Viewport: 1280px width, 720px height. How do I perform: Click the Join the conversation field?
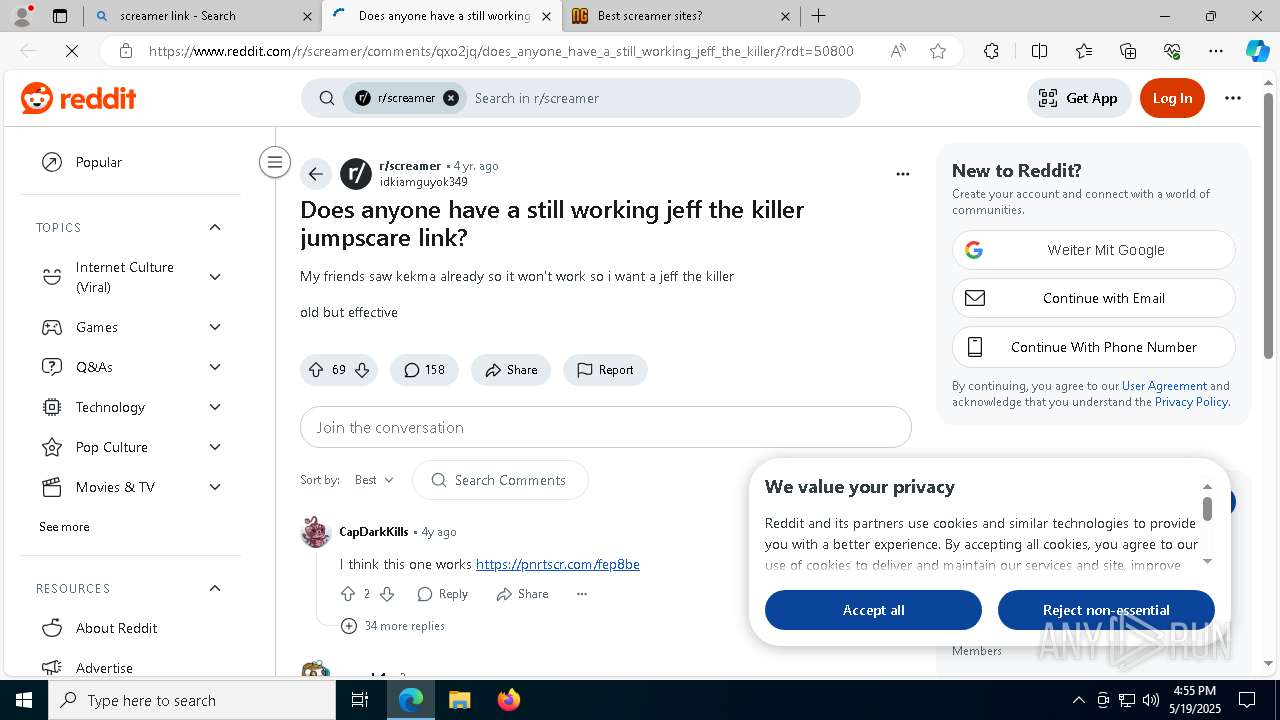(606, 427)
